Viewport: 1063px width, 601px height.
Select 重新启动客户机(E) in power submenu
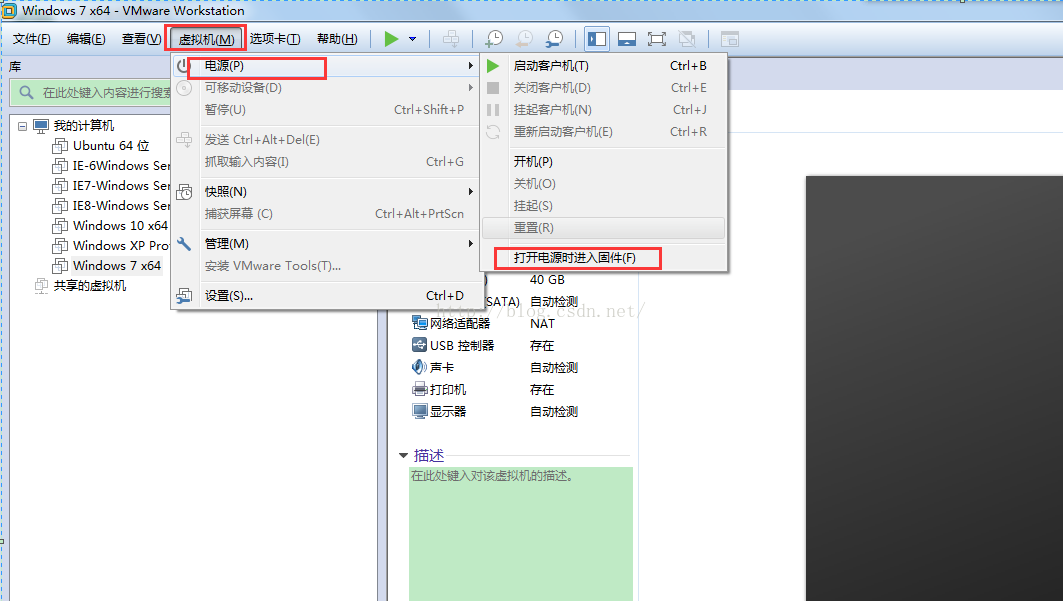coord(603,131)
